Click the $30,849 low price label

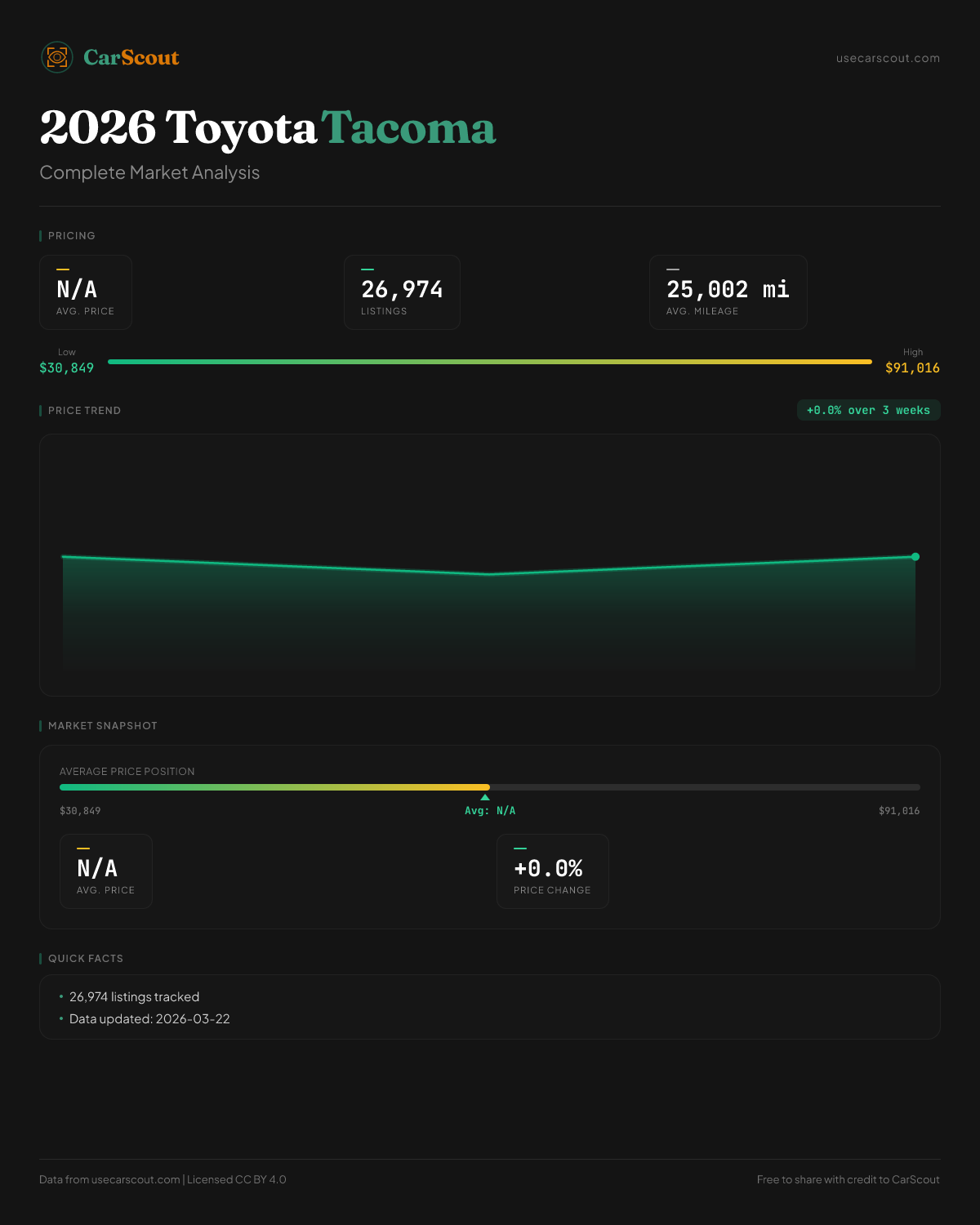click(x=66, y=368)
